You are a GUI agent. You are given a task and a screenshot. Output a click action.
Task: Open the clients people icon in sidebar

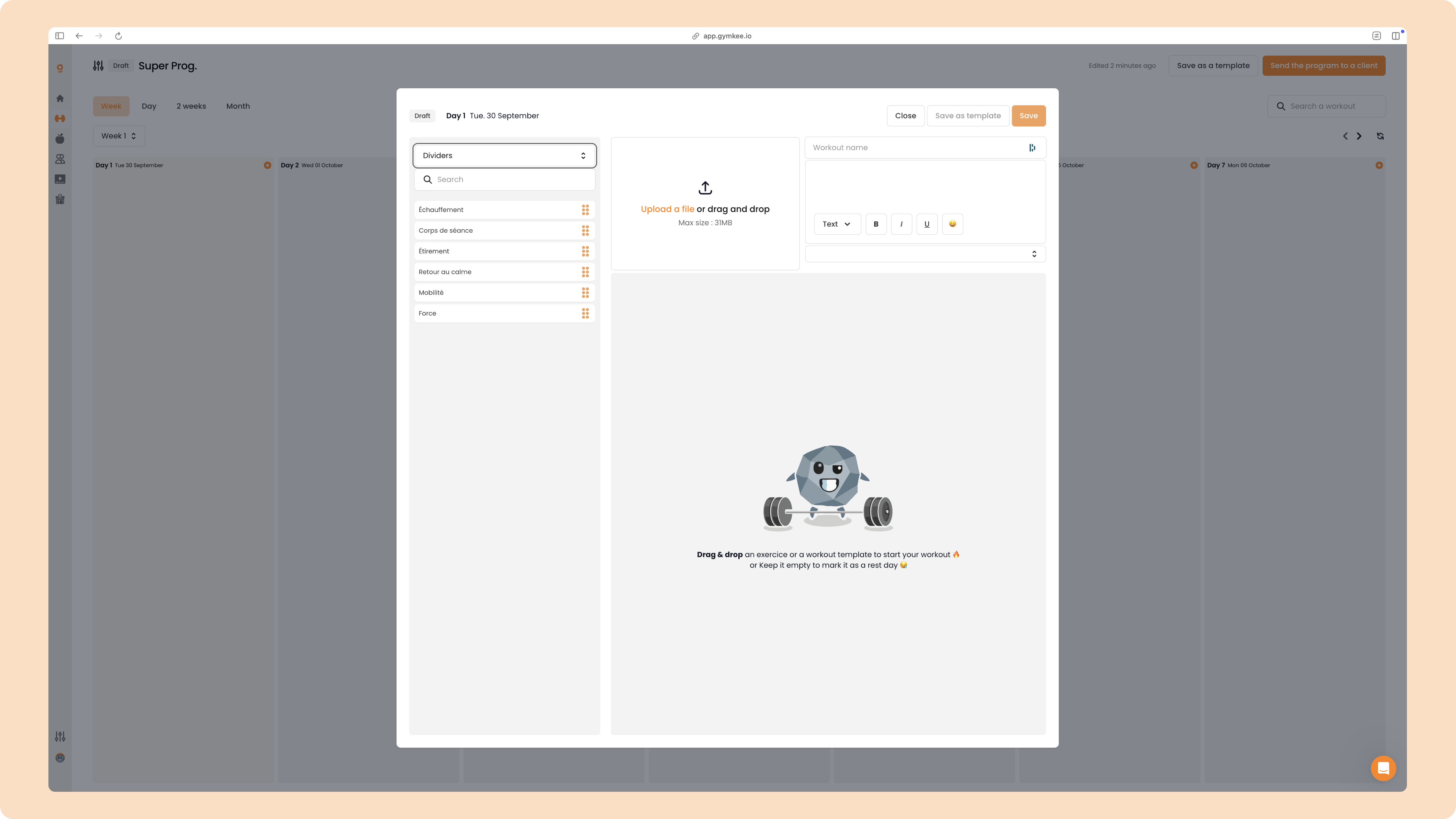pyautogui.click(x=60, y=159)
